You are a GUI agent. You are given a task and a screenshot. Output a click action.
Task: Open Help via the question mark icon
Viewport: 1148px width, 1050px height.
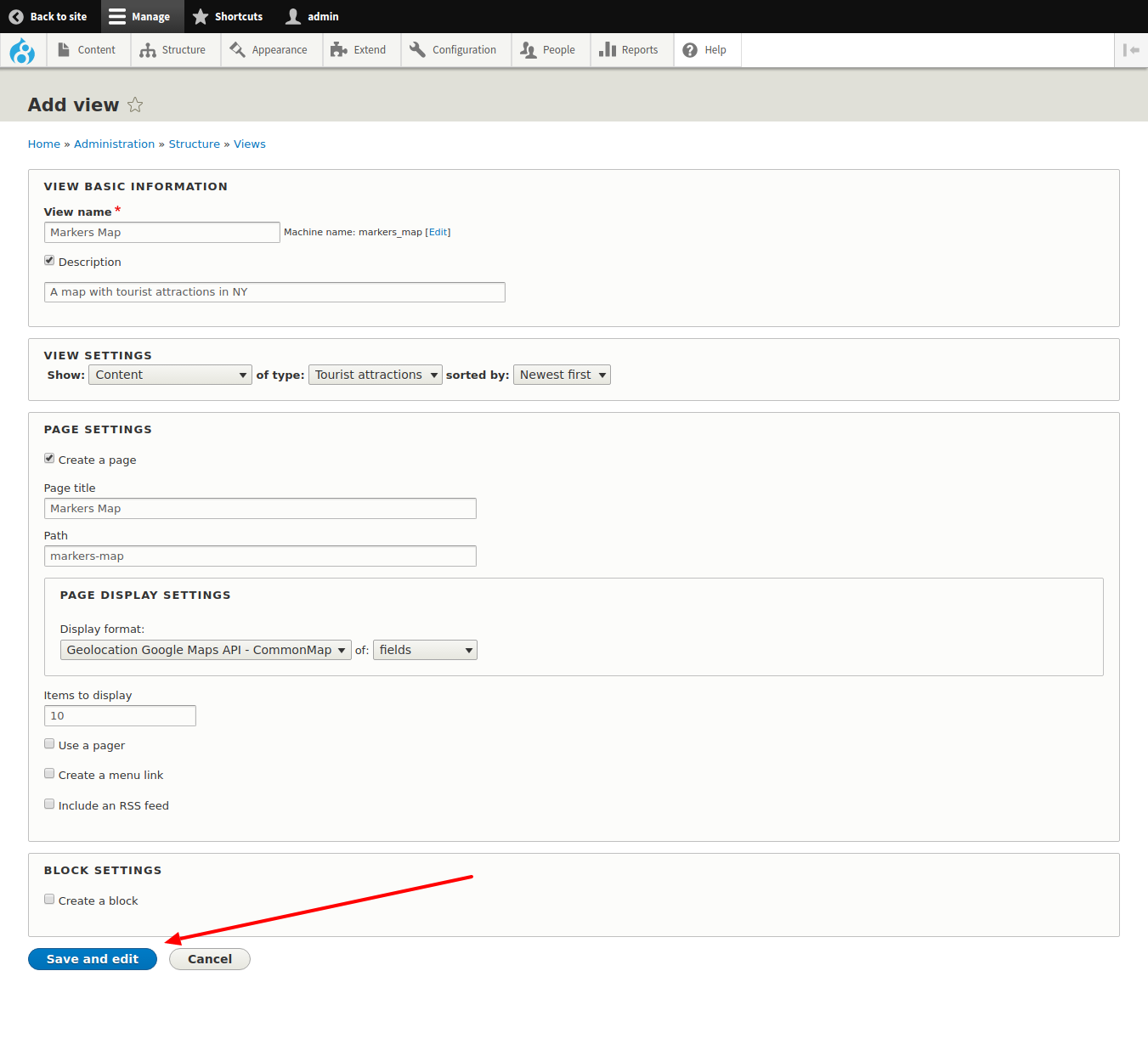pos(690,50)
